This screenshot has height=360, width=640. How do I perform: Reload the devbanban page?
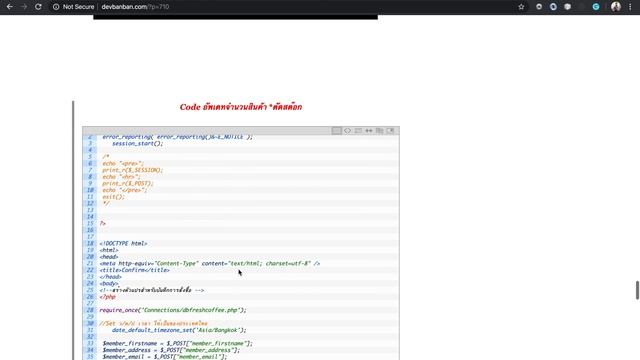[38, 7]
